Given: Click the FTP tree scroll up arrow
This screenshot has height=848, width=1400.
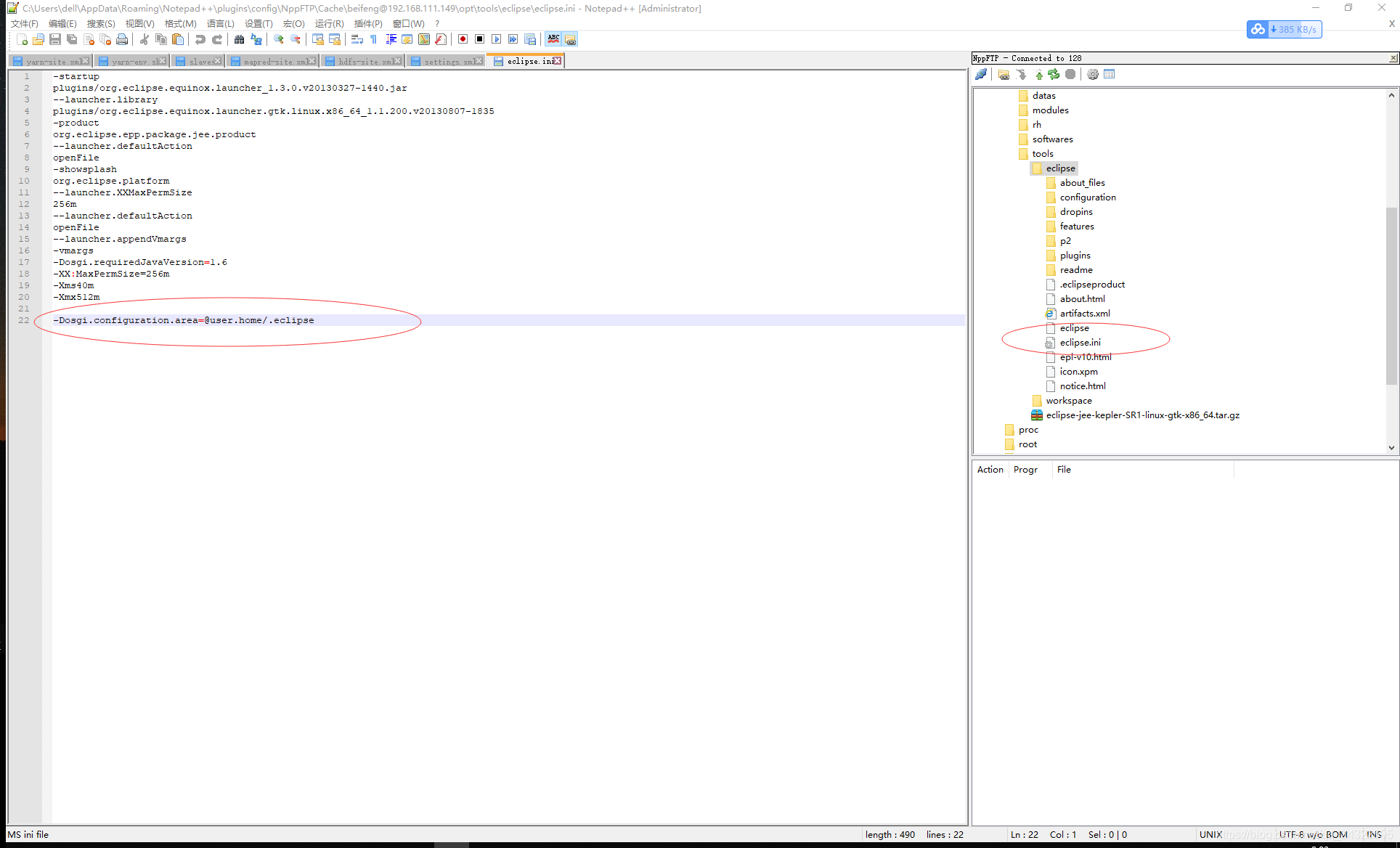Looking at the screenshot, I should tap(1391, 95).
